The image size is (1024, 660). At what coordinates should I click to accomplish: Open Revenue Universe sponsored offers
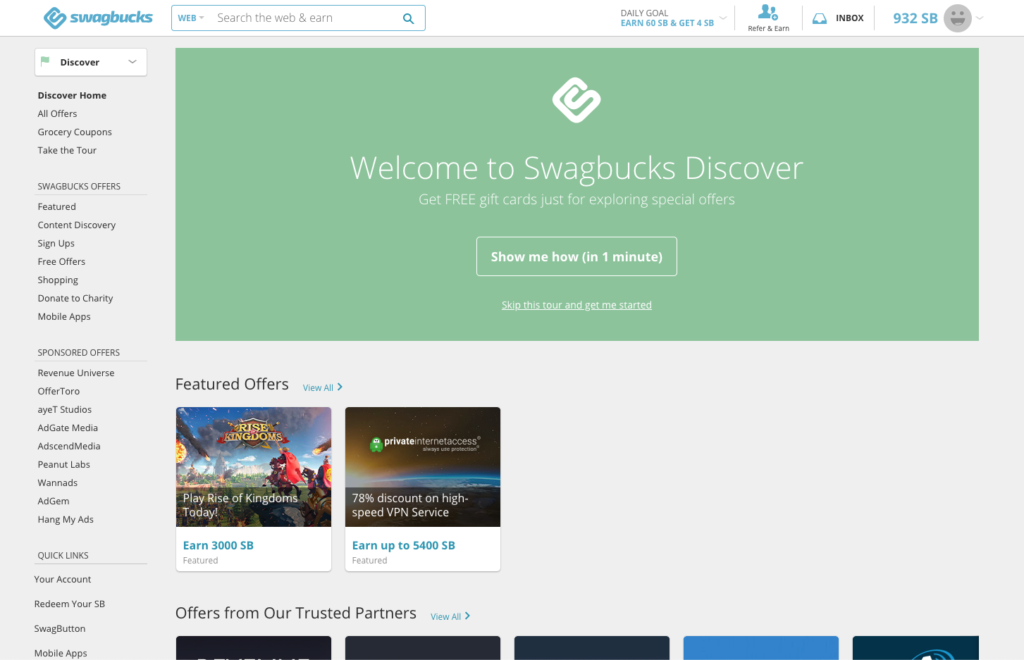[x=76, y=373]
